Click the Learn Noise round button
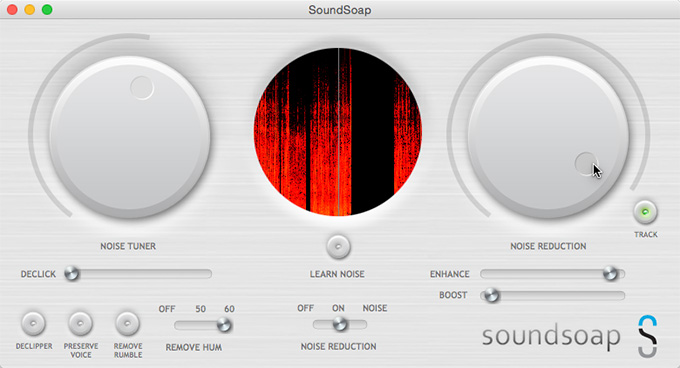Viewport: 680px width, 368px height. coord(338,247)
